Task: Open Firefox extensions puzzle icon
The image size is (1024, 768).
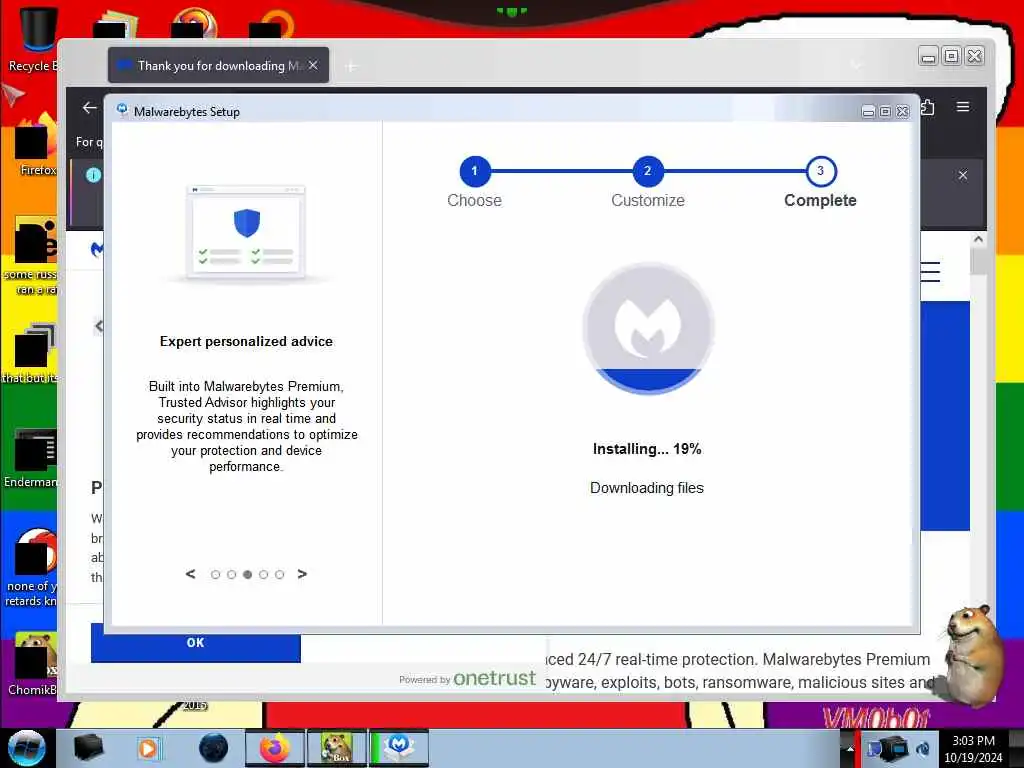Action: tap(927, 107)
